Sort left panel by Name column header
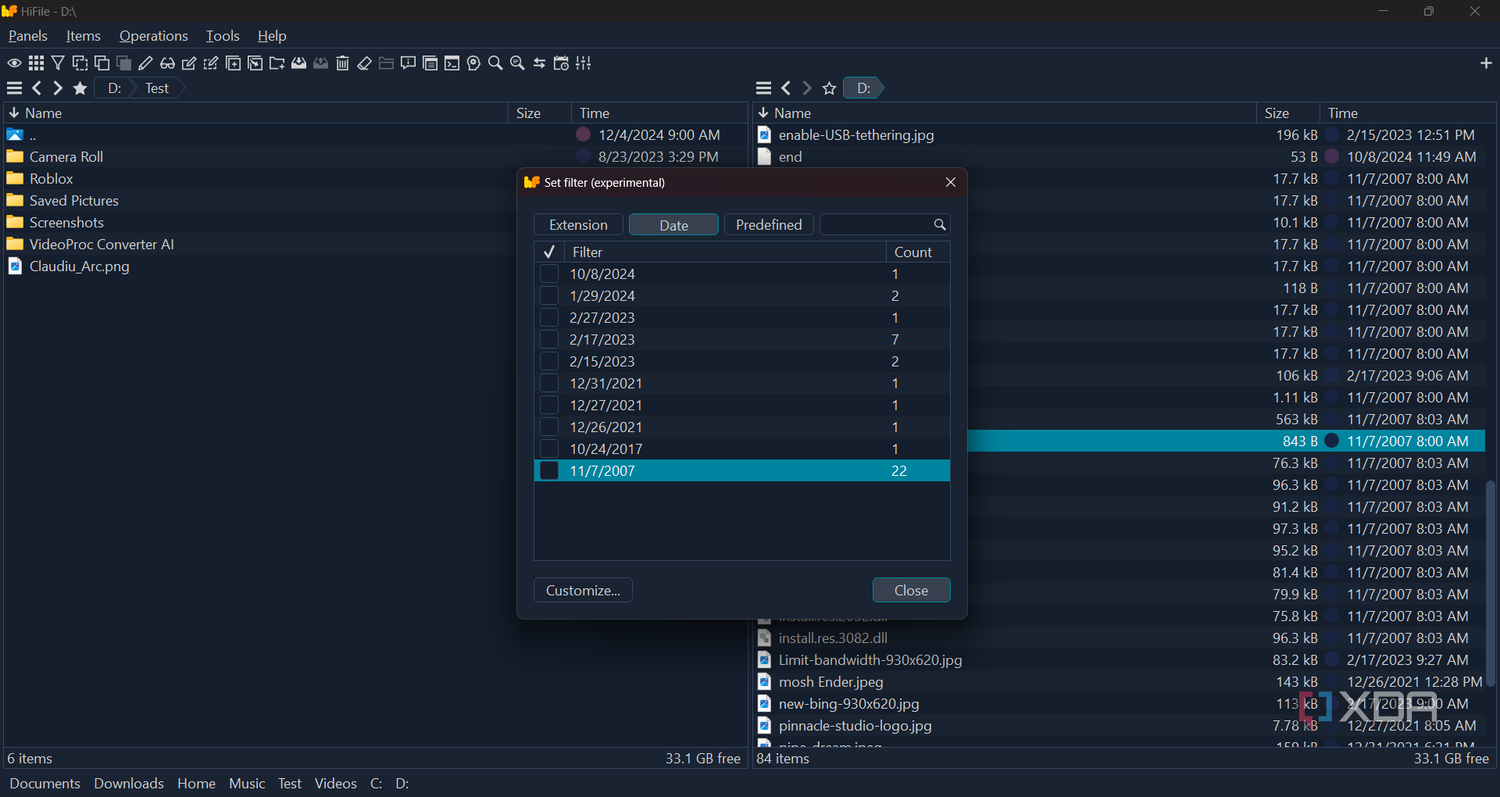The width and height of the screenshot is (1500, 797). click(257, 113)
